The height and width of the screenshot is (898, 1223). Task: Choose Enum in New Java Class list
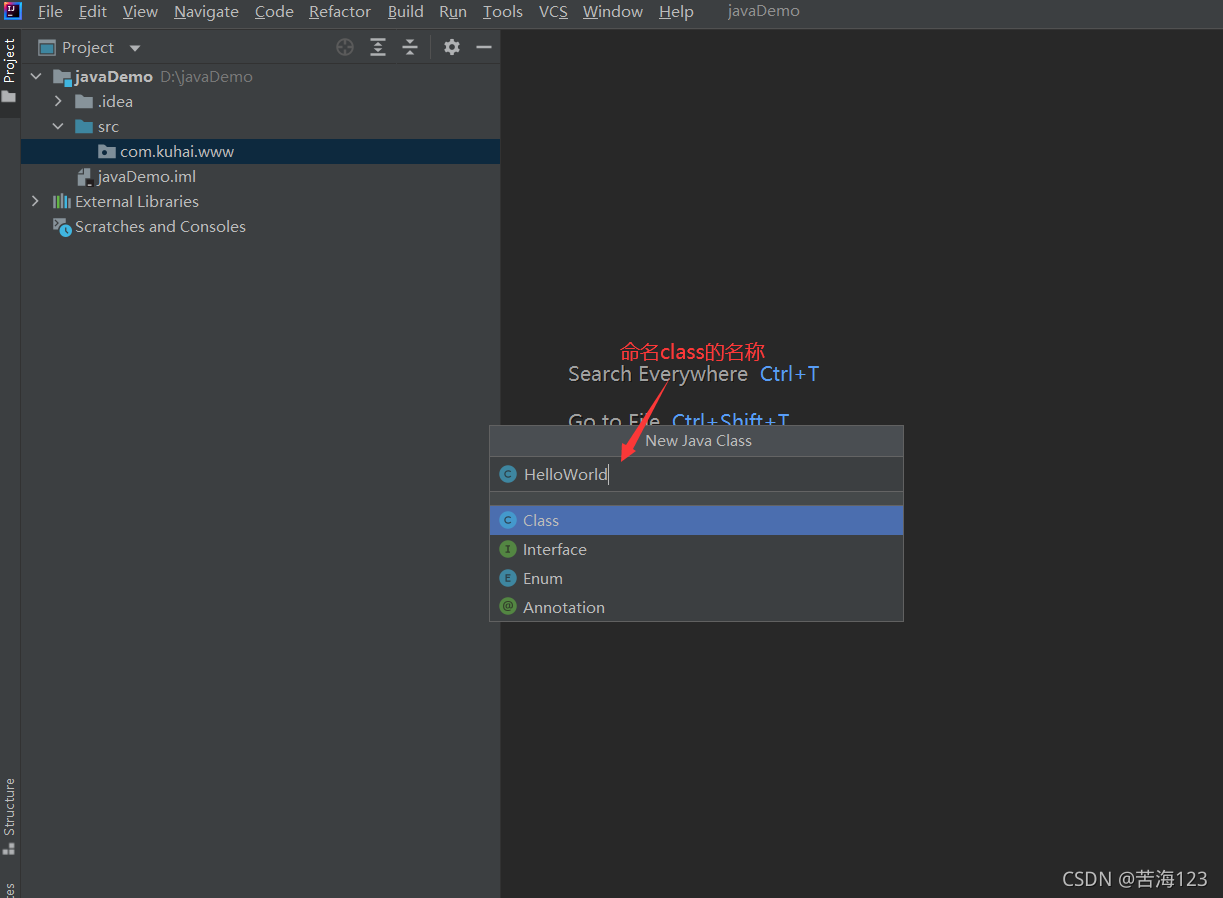pyautogui.click(x=696, y=578)
